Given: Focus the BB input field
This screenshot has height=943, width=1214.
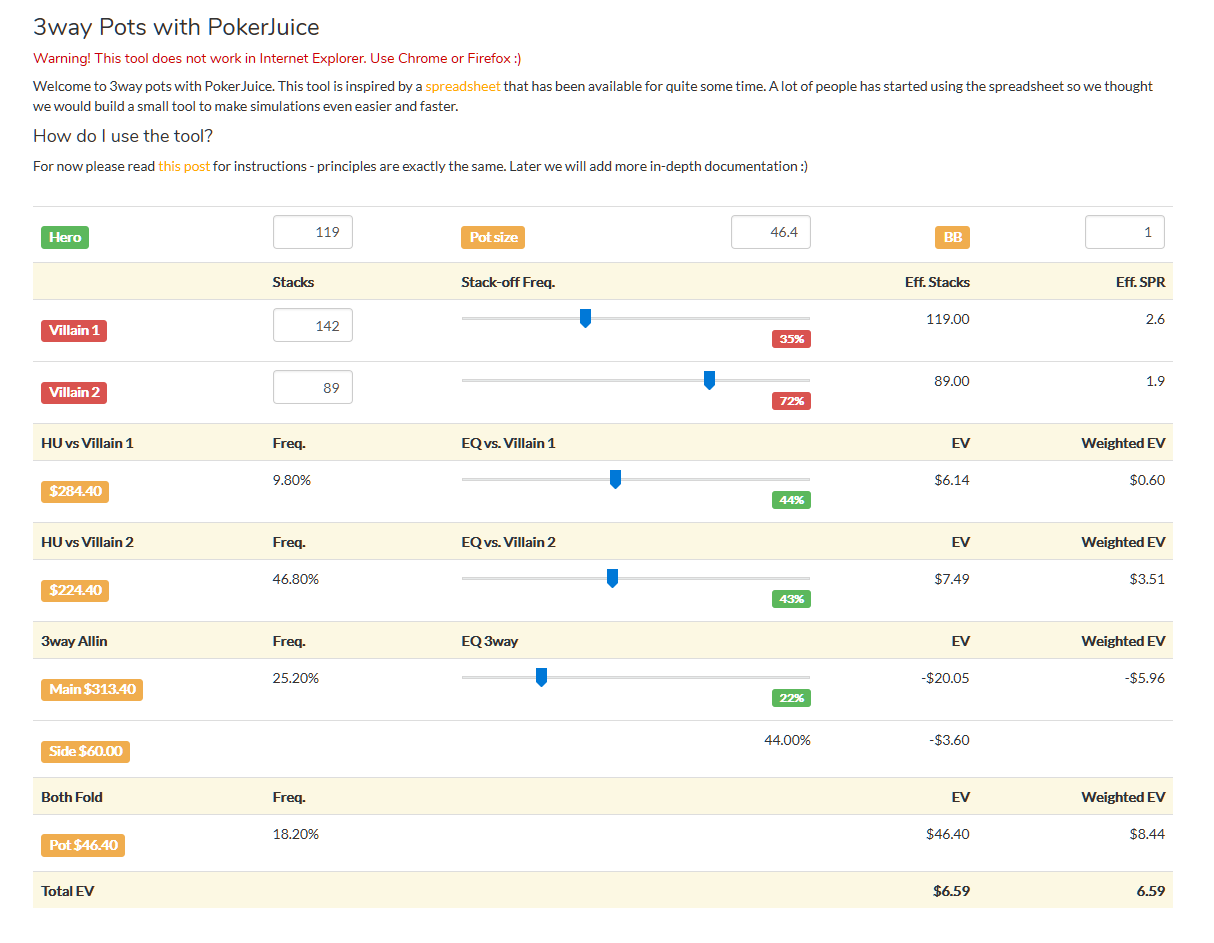Looking at the screenshot, I should coord(1125,232).
